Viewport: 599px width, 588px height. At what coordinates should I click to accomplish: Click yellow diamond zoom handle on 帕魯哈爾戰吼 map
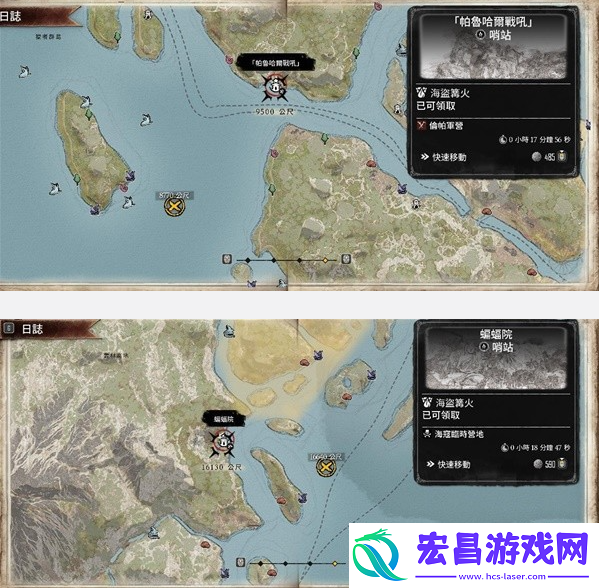click(x=325, y=260)
